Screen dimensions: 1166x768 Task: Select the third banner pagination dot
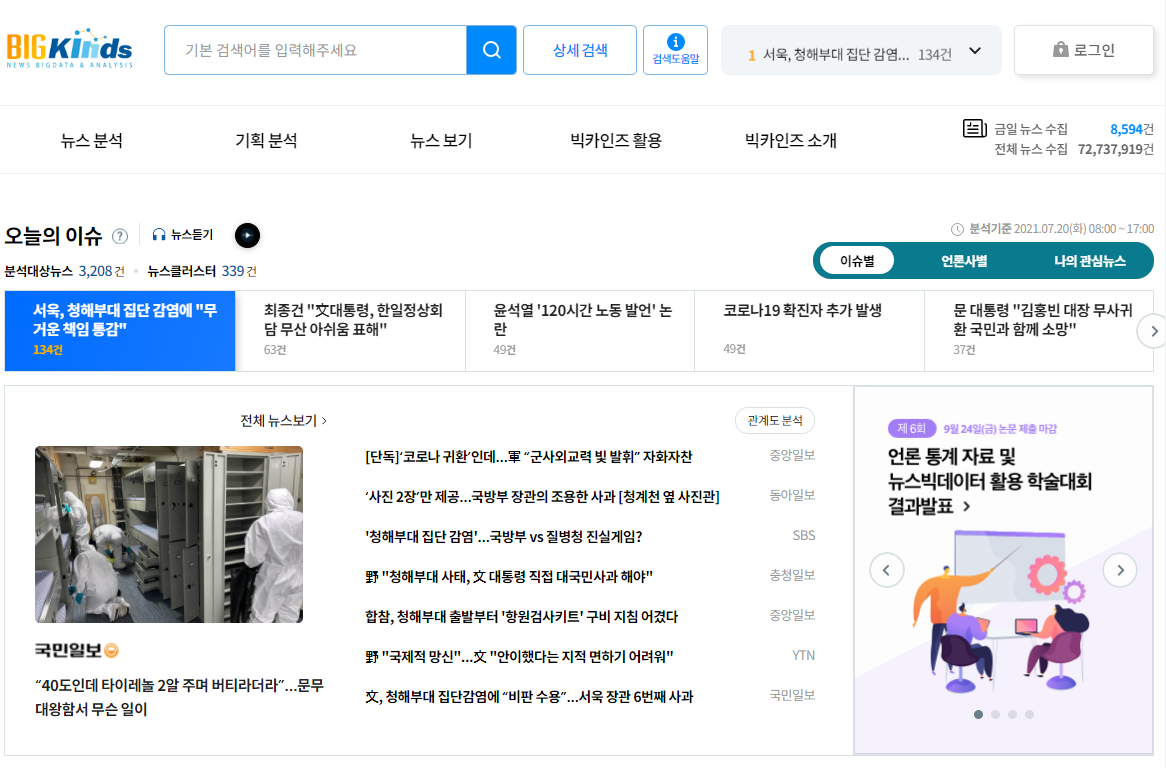(1012, 714)
